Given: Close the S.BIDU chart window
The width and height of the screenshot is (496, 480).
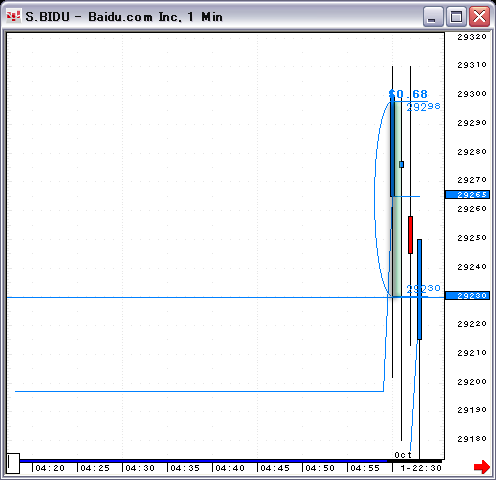Looking at the screenshot, I should (479, 16).
